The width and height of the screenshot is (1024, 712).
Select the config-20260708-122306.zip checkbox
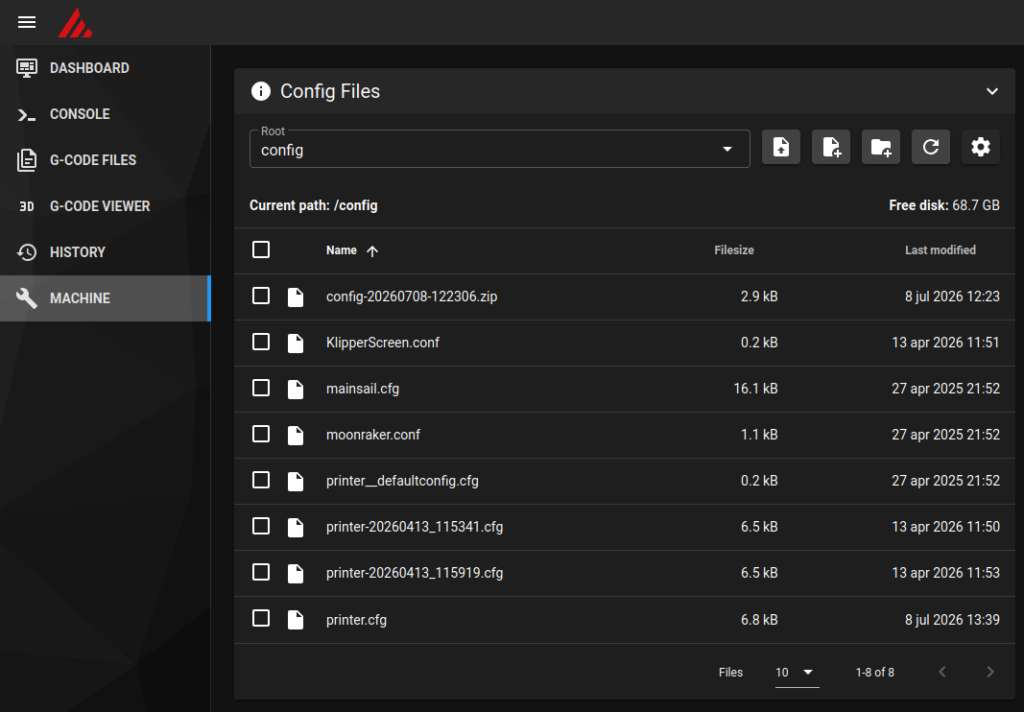point(261,296)
